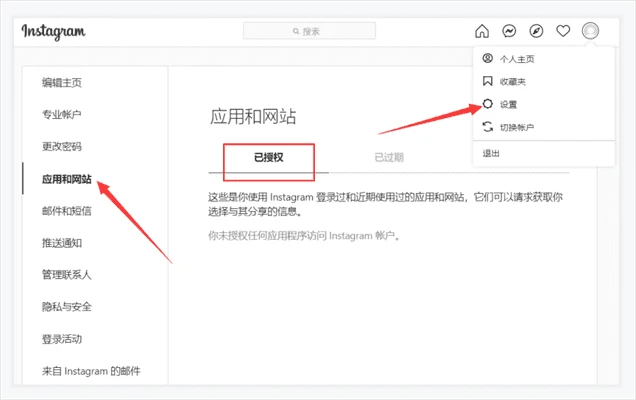Click the 搜索 search field

coord(309,31)
